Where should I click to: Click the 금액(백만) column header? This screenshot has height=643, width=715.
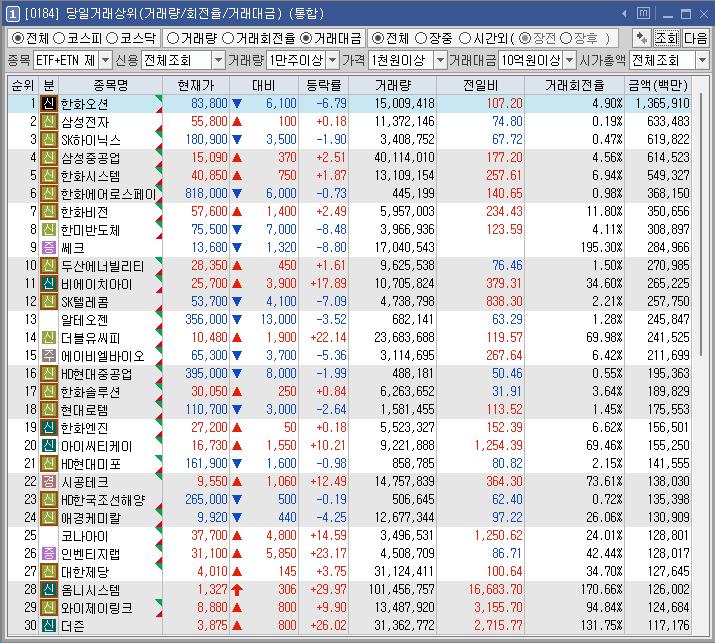[658, 85]
